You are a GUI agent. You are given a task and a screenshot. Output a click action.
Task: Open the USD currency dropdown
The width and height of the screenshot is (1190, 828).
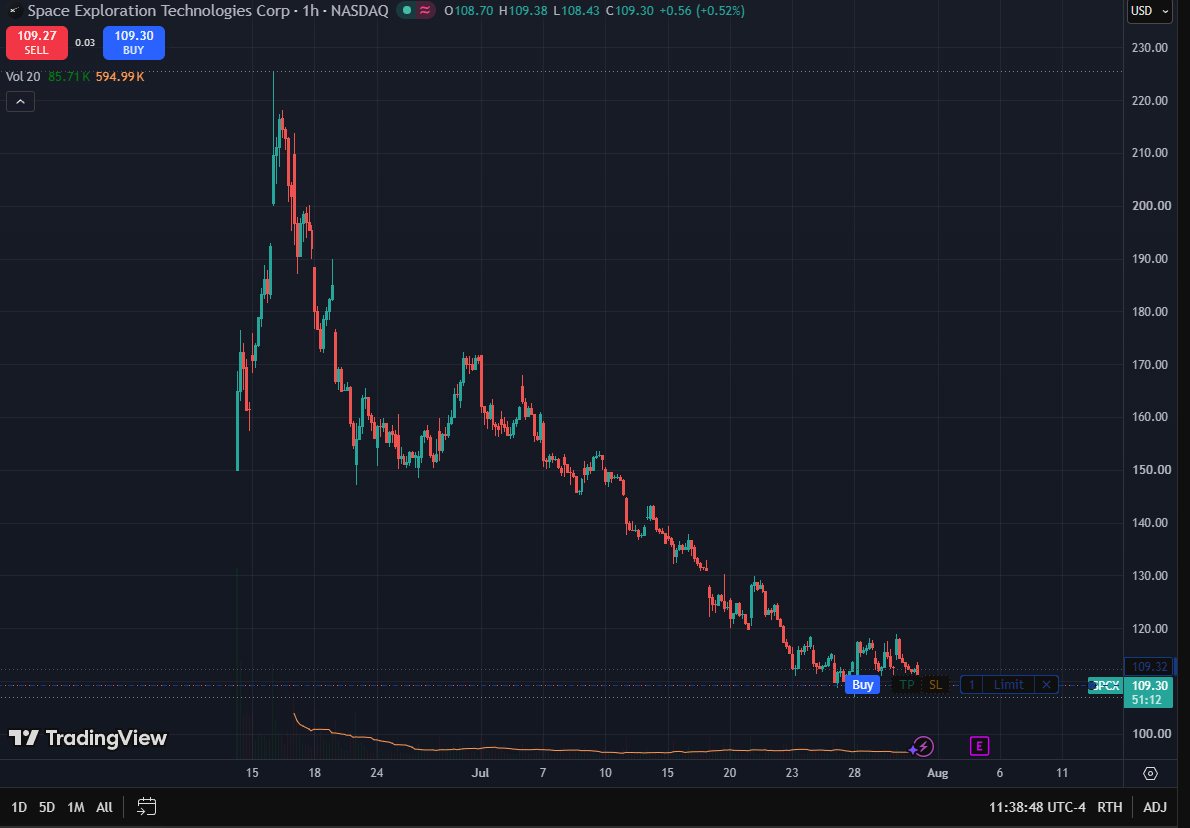(x=1150, y=11)
